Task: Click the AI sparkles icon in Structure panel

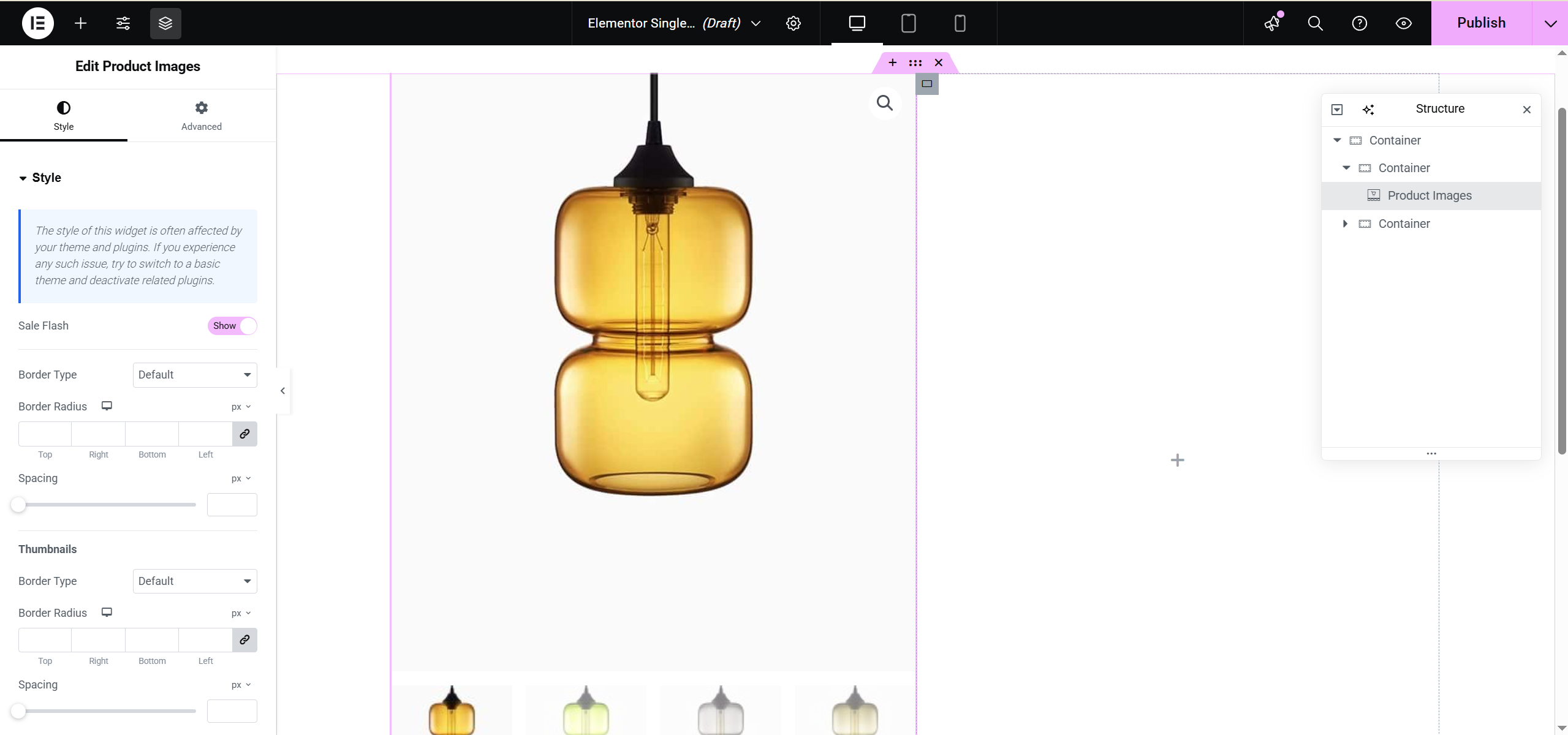Action: tap(1369, 109)
